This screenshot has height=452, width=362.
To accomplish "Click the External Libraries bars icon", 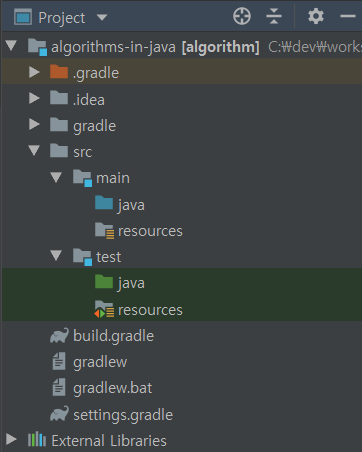I will pos(37,439).
